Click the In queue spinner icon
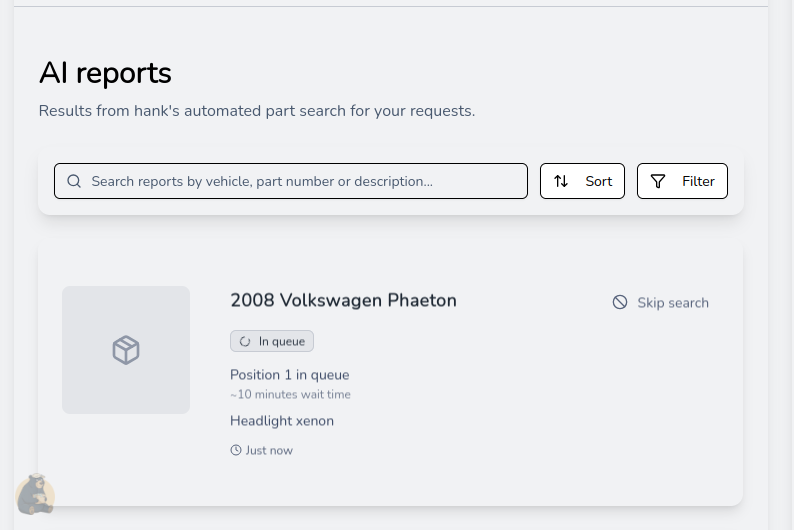This screenshot has width=794, height=530. 245,342
